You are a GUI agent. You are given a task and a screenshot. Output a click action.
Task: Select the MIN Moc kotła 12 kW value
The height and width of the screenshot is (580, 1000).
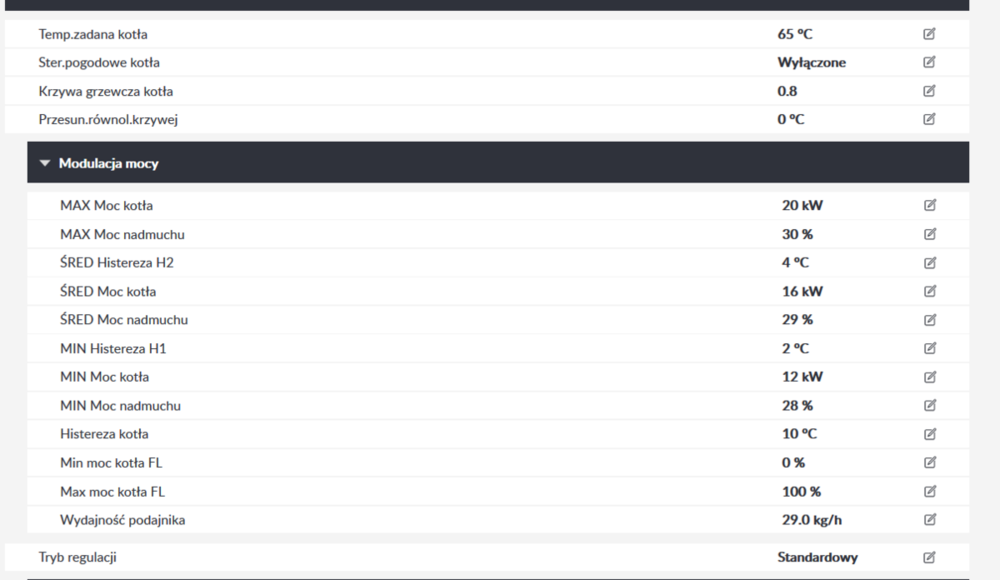795,377
